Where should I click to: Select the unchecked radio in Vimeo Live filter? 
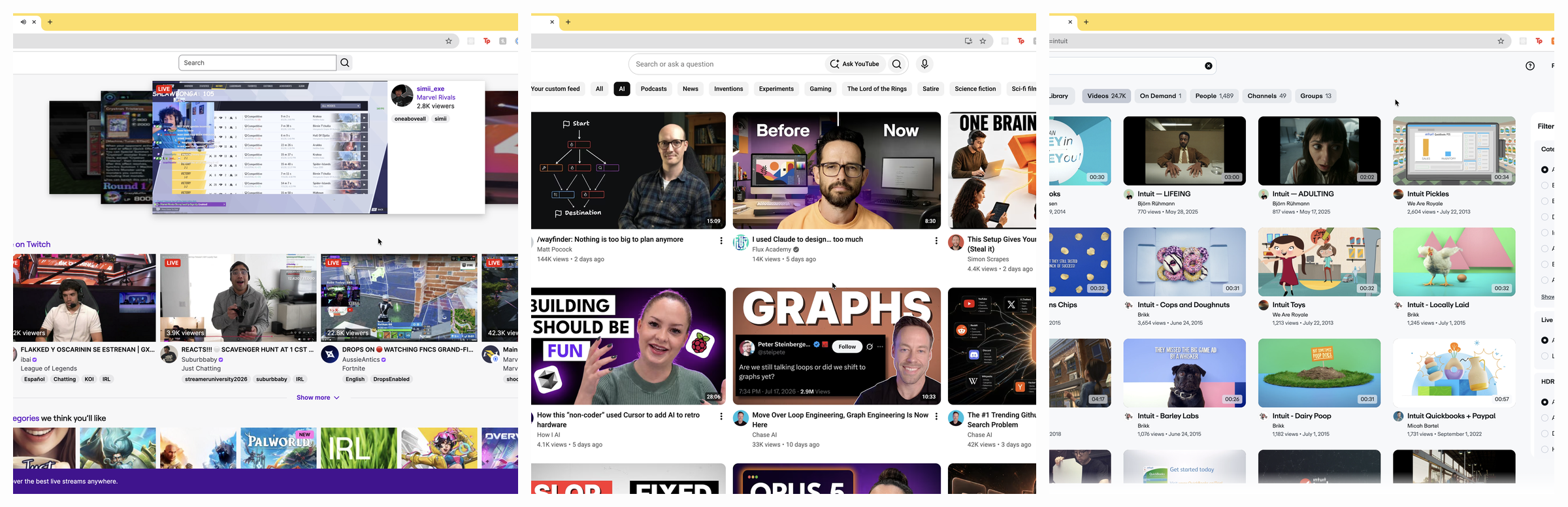point(1545,356)
